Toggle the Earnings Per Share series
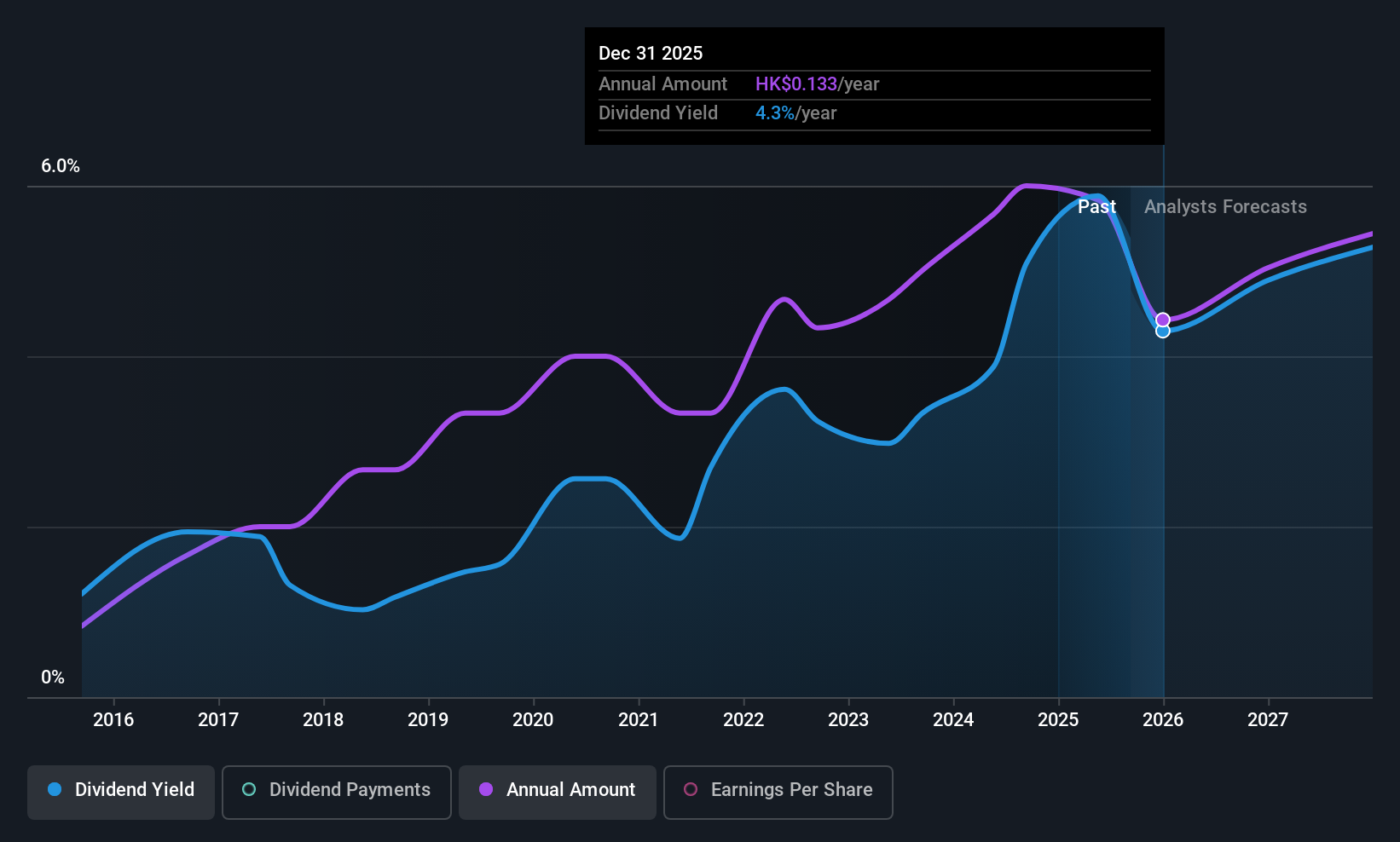Image resolution: width=1400 pixels, height=842 pixels. 778,793
